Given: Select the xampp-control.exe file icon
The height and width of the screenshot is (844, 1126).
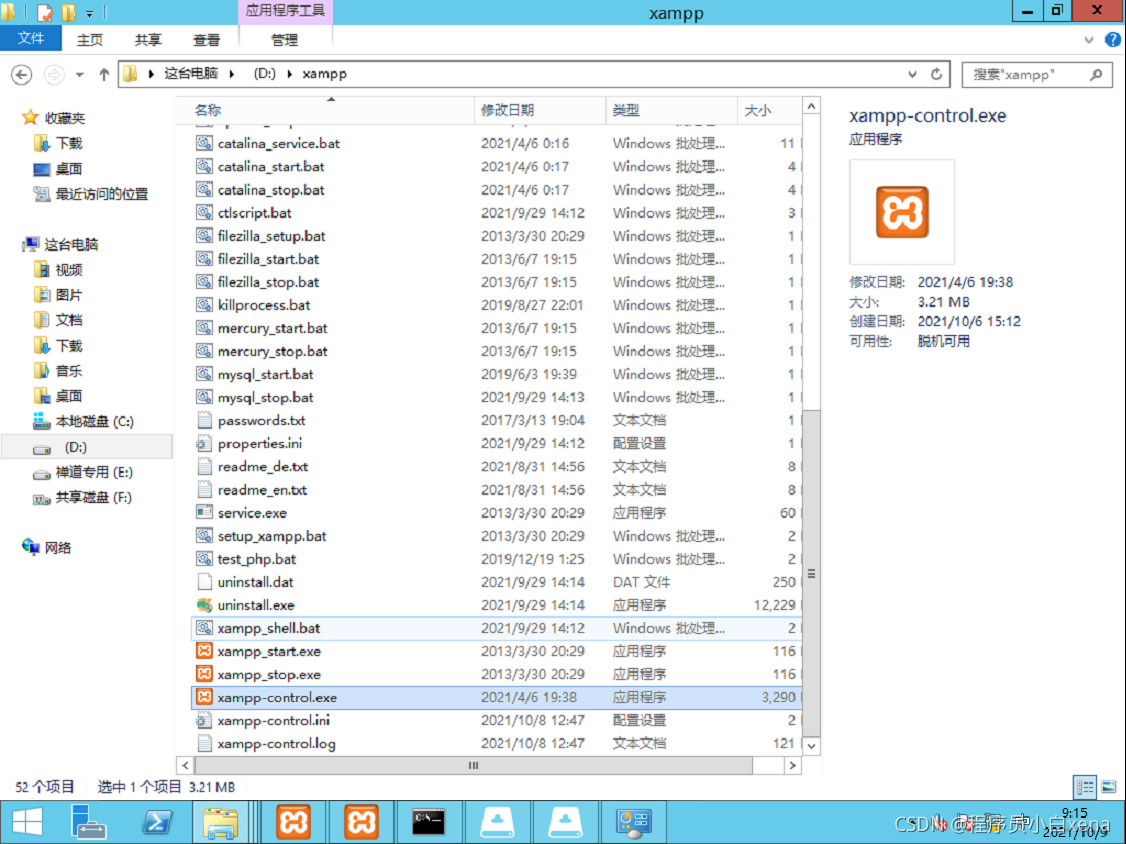Looking at the screenshot, I should click(x=205, y=697).
